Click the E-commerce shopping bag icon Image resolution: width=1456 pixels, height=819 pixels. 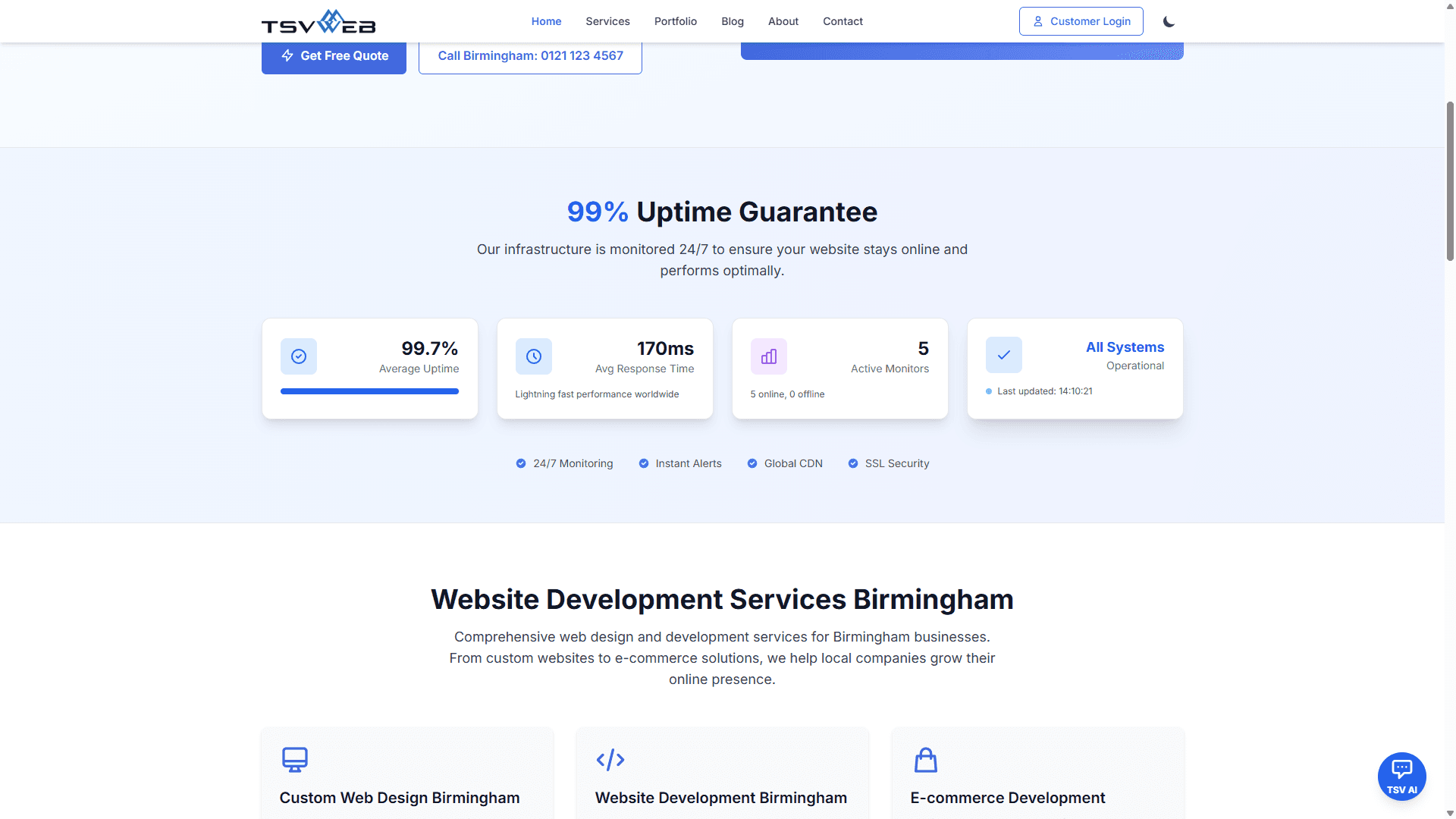926,759
